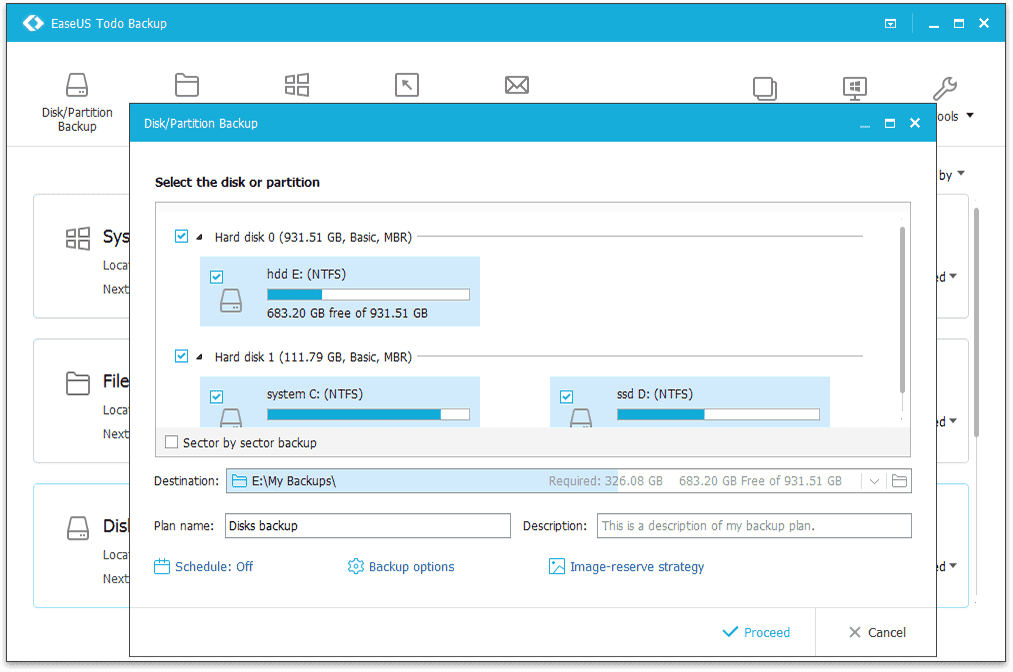
Task: Uncheck hdd E: partition checkbox
Action: [x=216, y=277]
